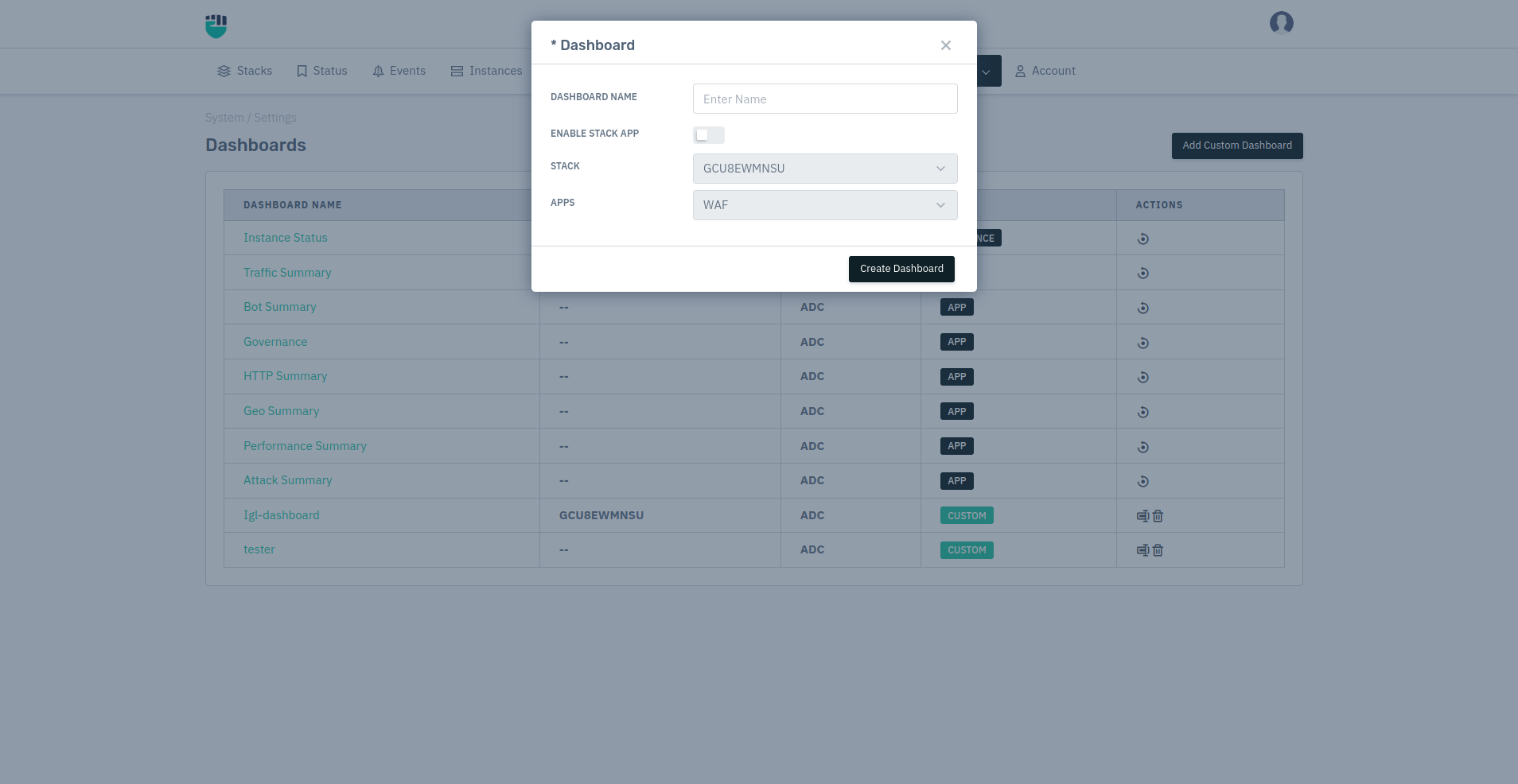Expand the dark chevron dropdown in navbar

click(987, 72)
